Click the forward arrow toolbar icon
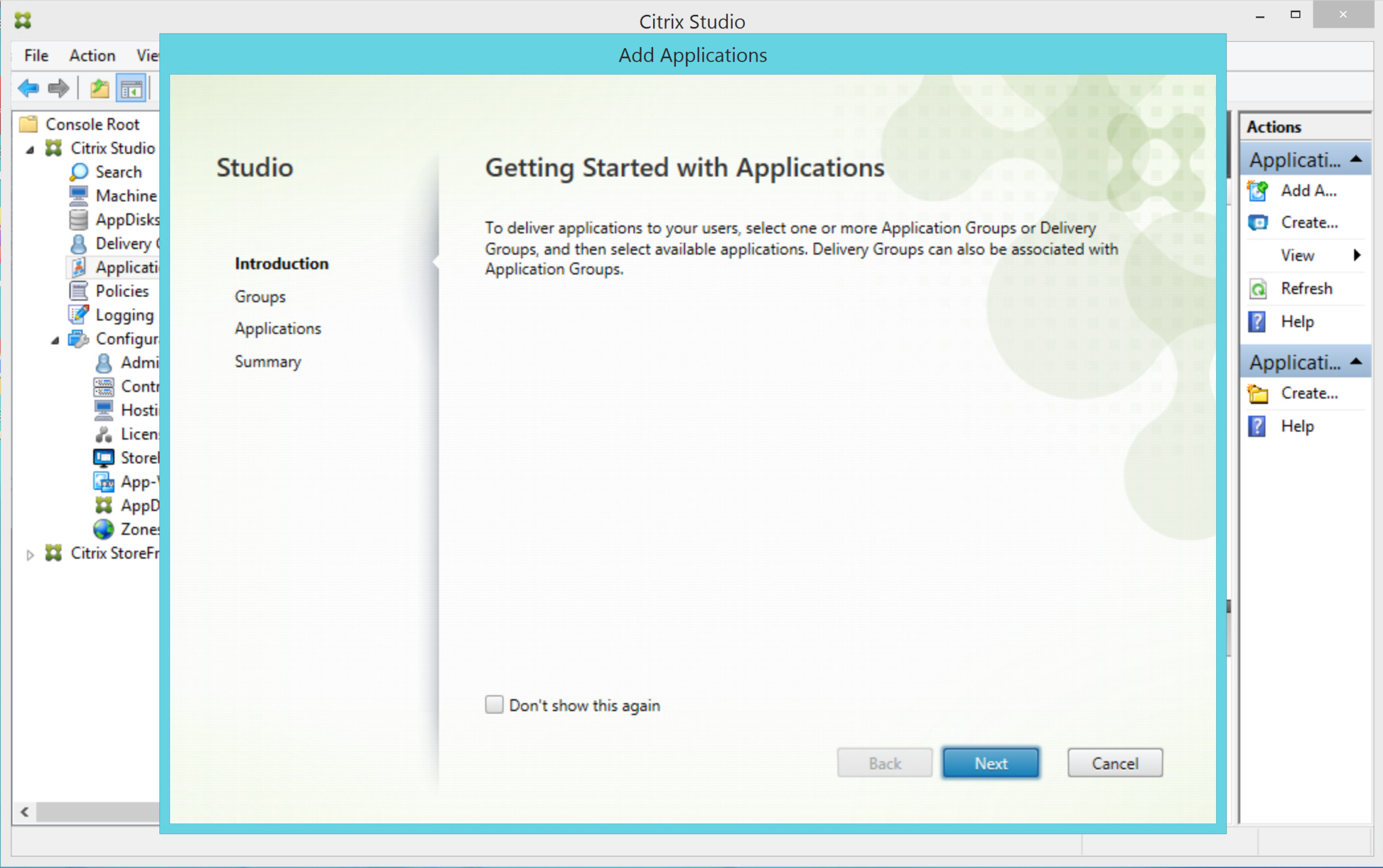 pos(59,88)
